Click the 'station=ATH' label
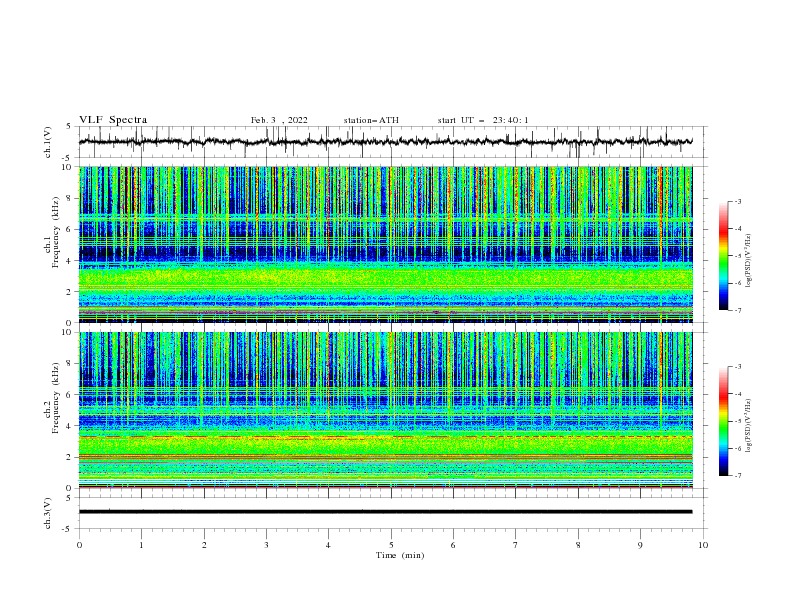 click(x=371, y=120)
